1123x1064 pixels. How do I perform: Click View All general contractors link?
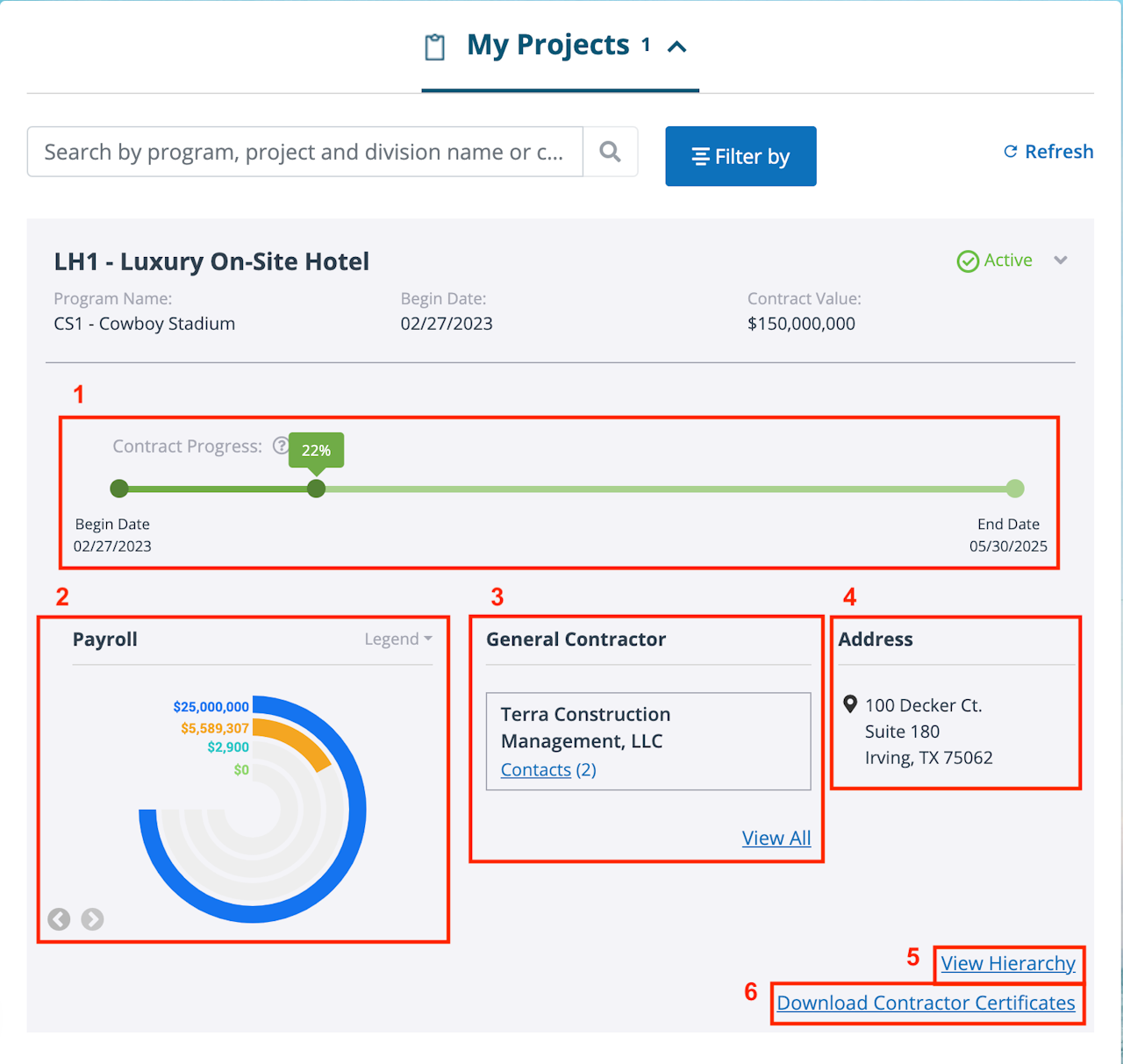click(x=776, y=838)
